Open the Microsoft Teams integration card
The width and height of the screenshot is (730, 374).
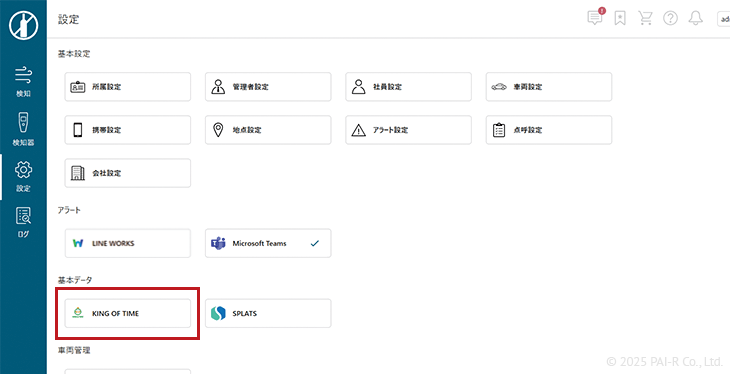click(x=268, y=243)
